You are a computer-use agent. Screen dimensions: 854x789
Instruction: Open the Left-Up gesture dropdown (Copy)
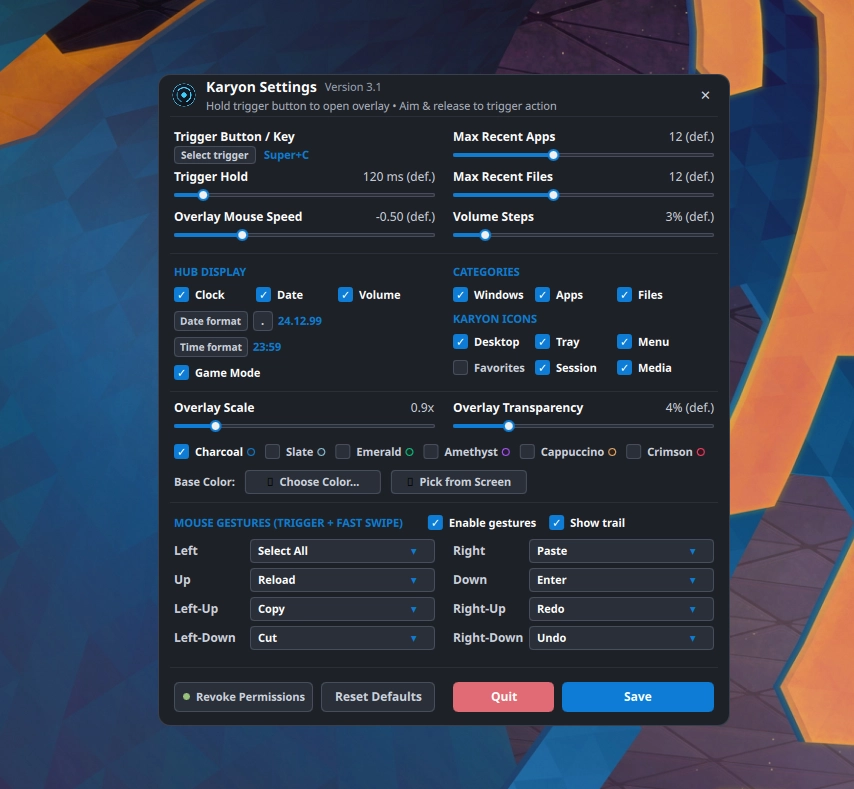(x=342, y=609)
